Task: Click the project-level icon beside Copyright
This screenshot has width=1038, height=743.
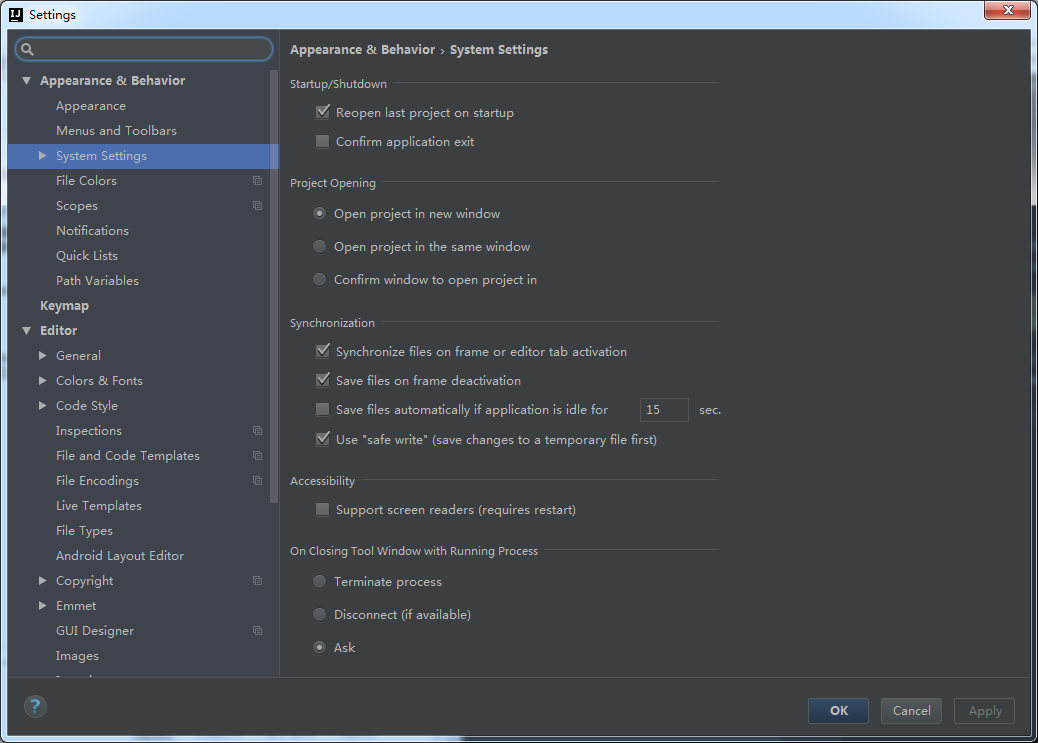Action: click(x=258, y=581)
